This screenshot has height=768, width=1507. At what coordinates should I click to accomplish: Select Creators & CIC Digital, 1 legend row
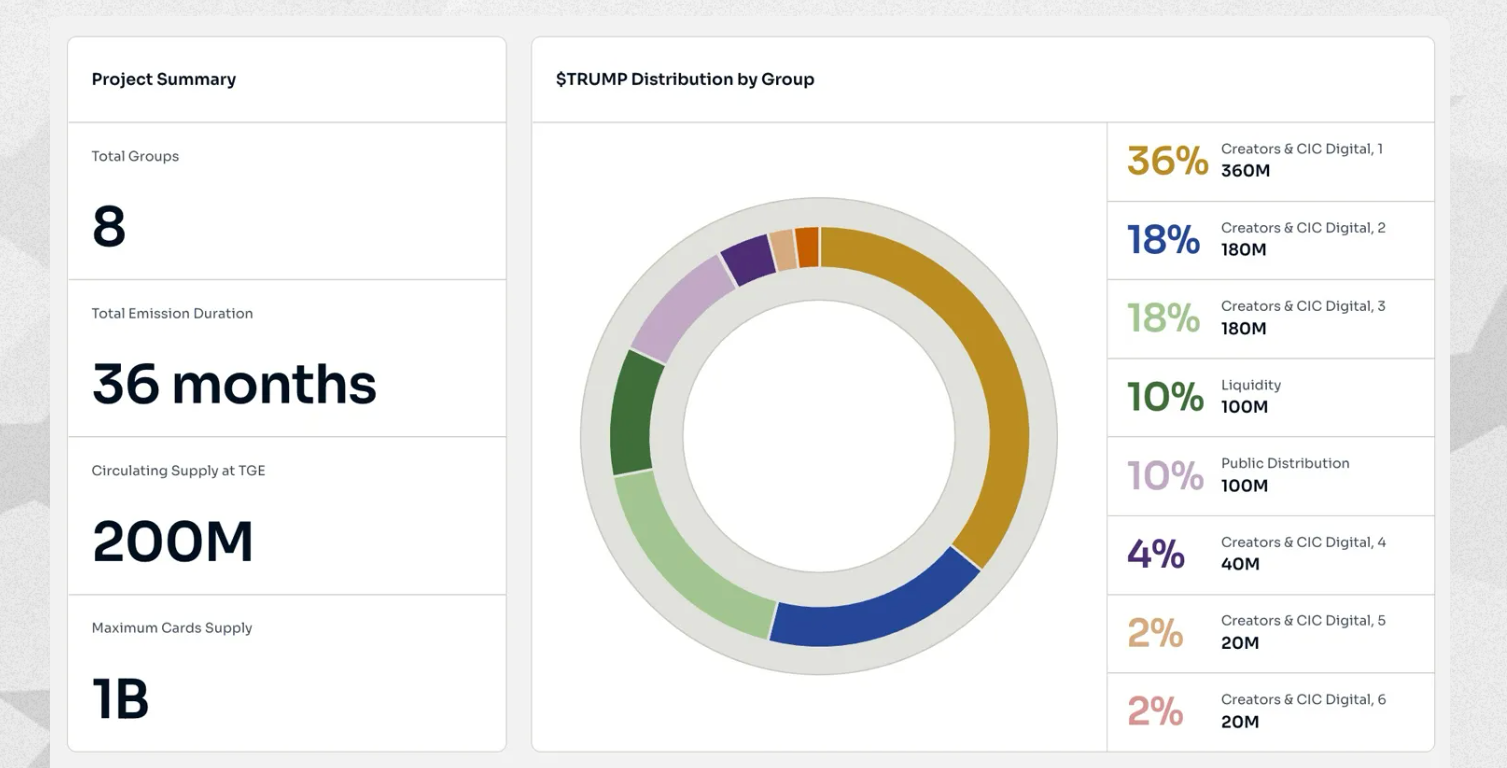click(1270, 160)
